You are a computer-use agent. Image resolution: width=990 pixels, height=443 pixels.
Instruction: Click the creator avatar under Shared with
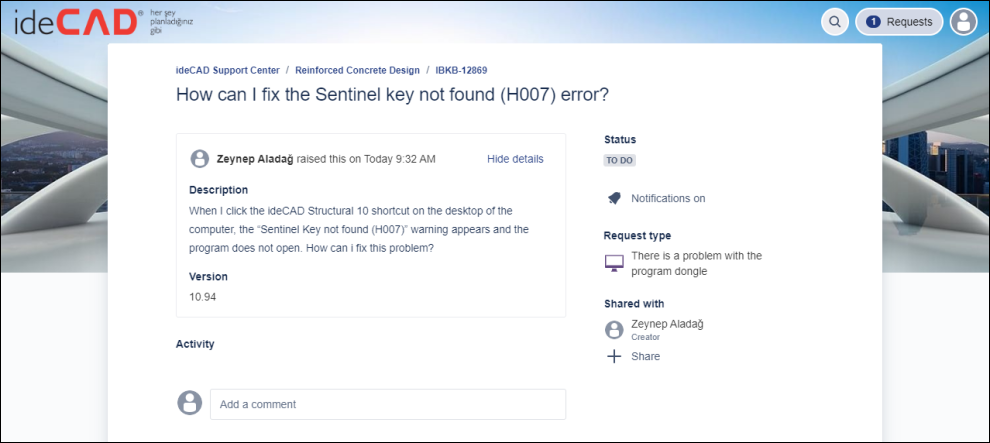pyautogui.click(x=614, y=330)
